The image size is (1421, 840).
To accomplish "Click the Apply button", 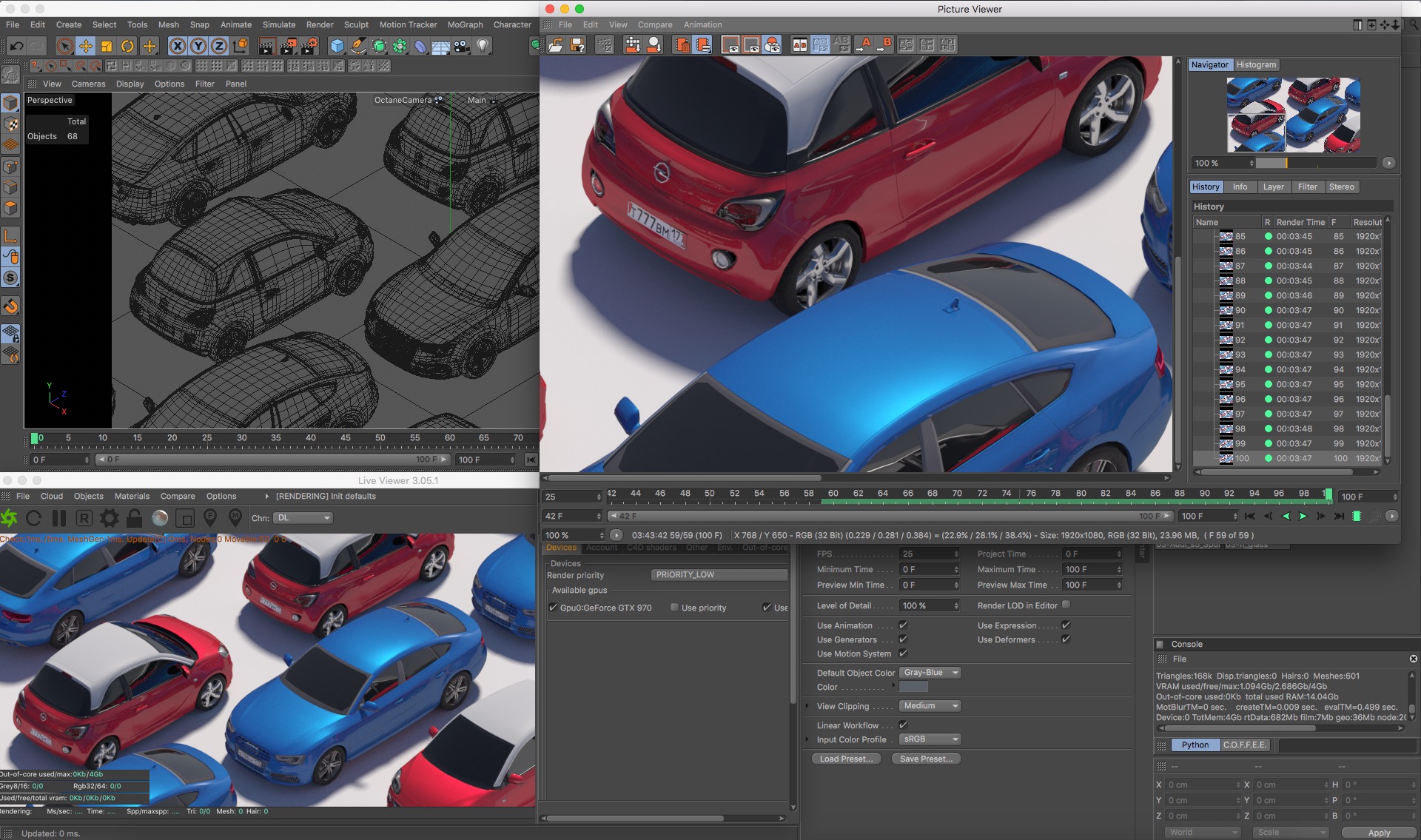I will pyautogui.click(x=1378, y=833).
